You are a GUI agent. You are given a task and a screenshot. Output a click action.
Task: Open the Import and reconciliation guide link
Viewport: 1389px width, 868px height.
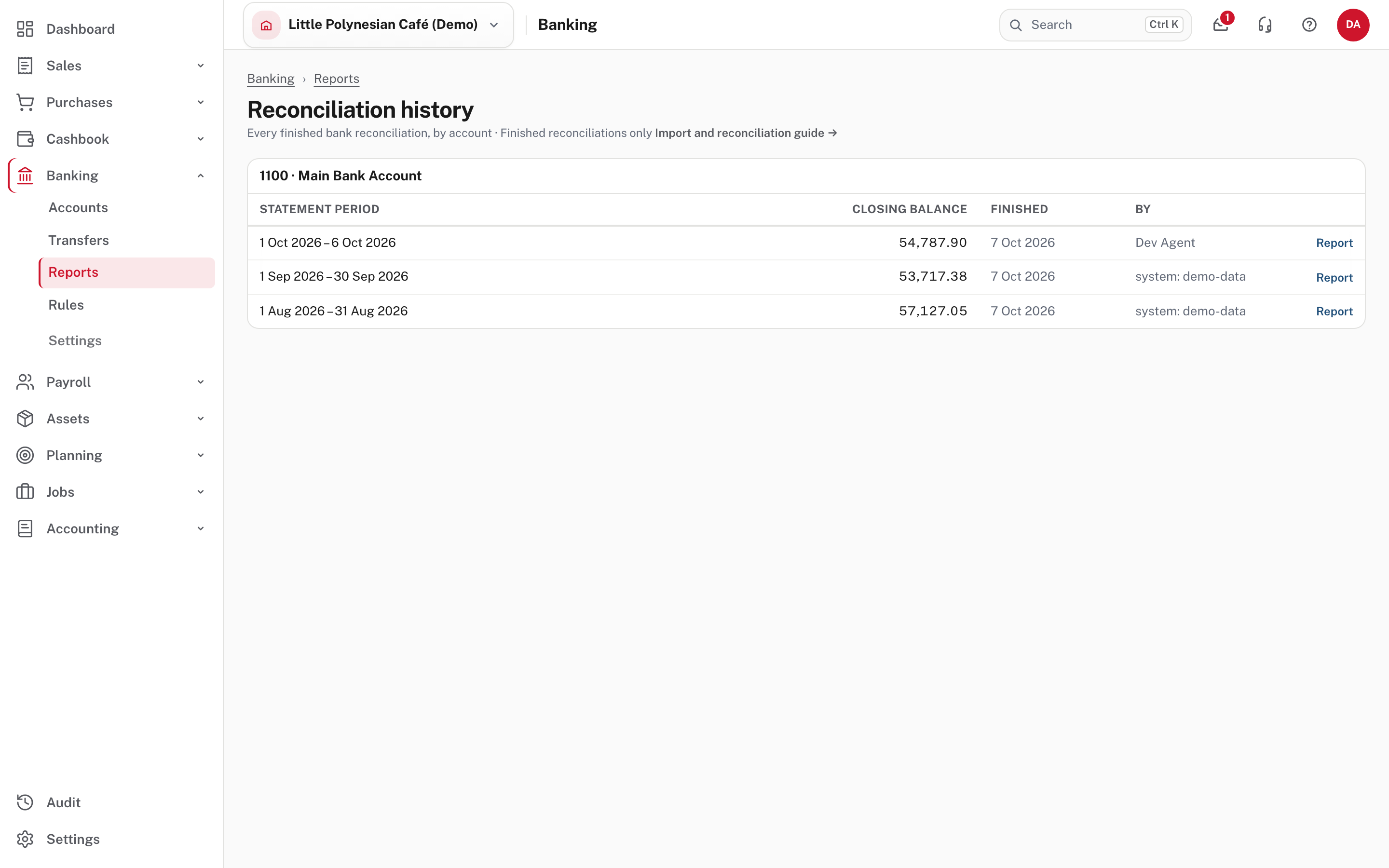coord(746,133)
